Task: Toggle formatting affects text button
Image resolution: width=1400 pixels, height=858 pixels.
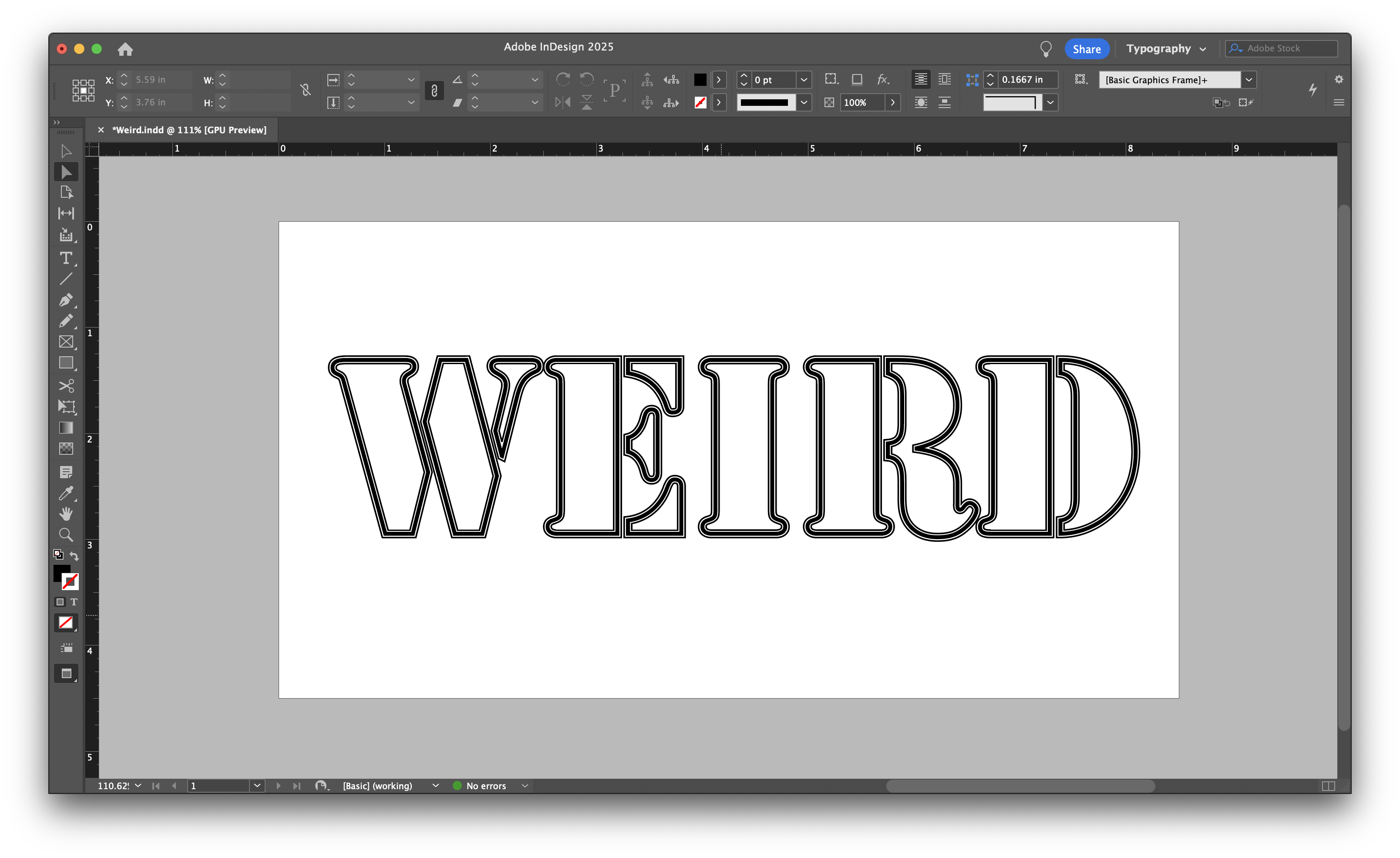Action: (74, 601)
